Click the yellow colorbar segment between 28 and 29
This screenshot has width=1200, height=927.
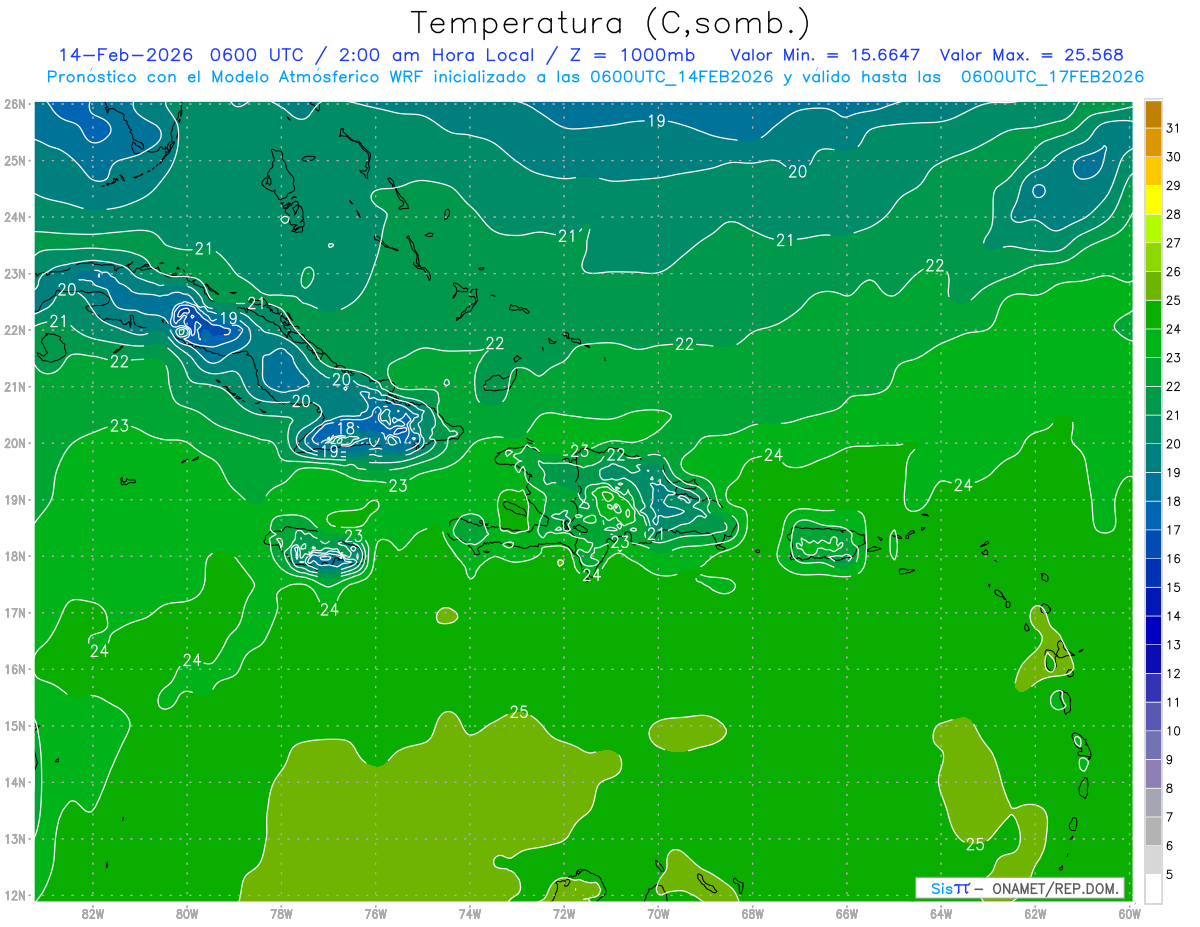[1153, 199]
